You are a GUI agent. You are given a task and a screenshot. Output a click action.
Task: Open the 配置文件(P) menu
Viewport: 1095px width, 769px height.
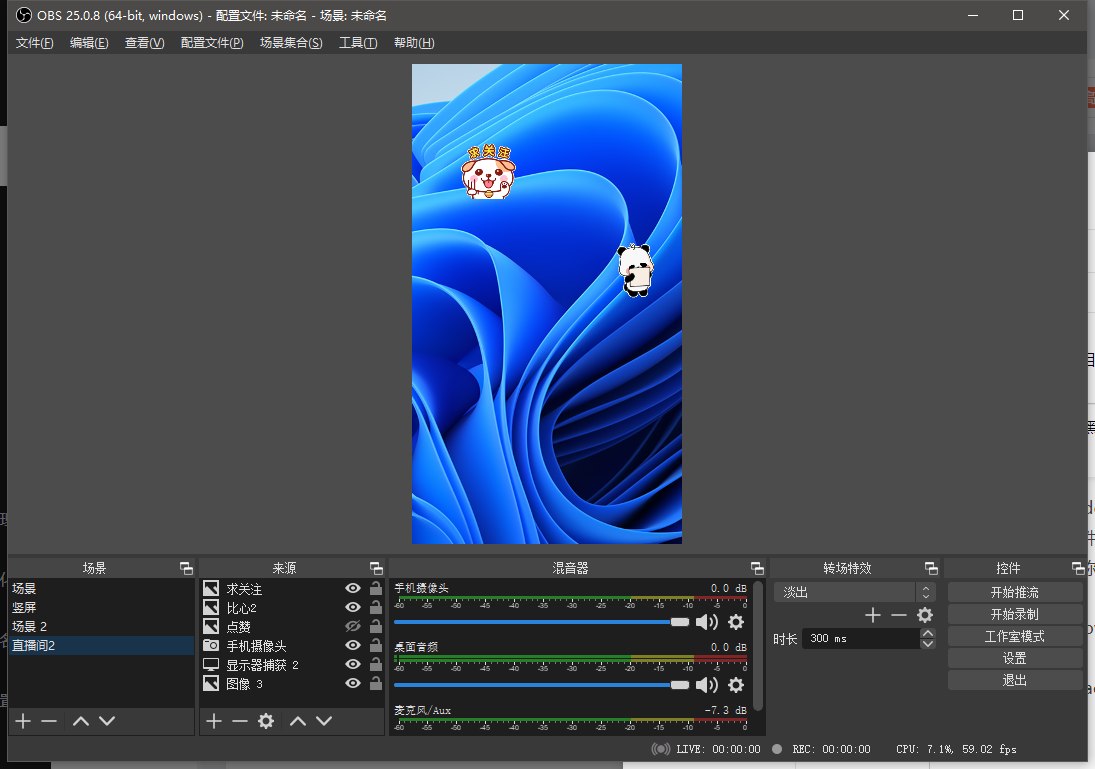click(212, 43)
